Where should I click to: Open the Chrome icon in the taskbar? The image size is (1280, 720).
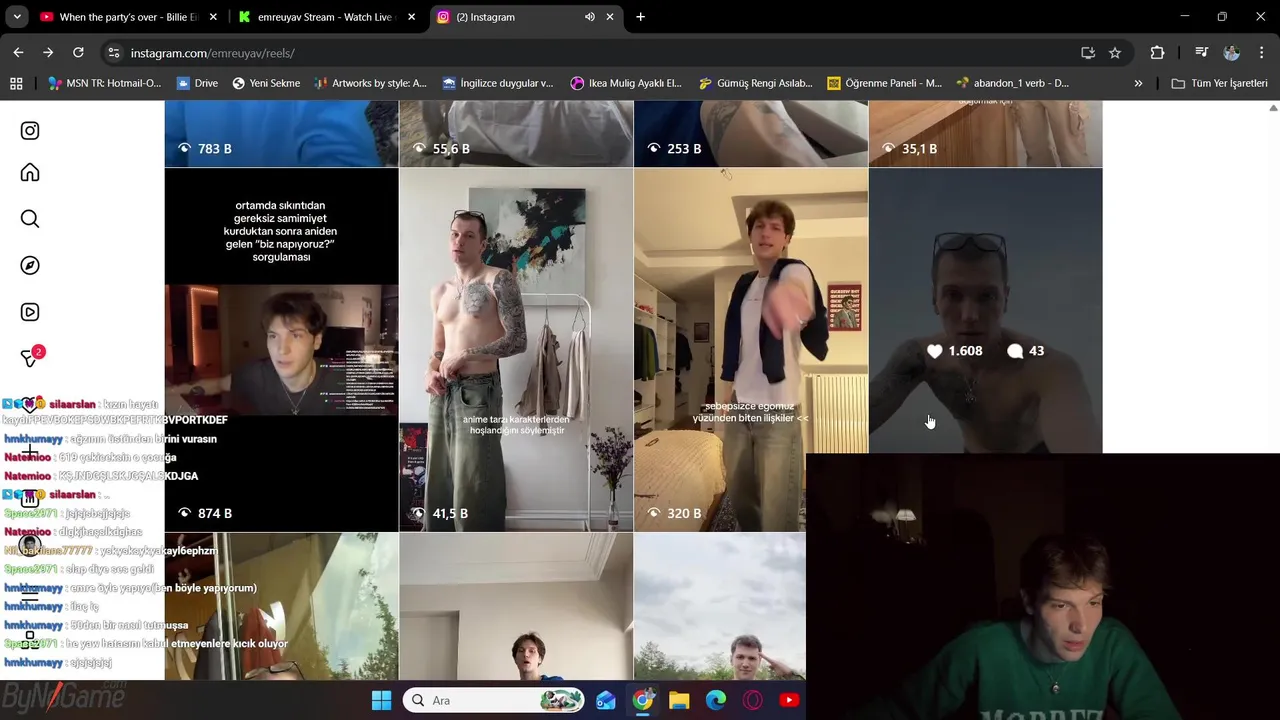pyautogui.click(x=643, y=700)
